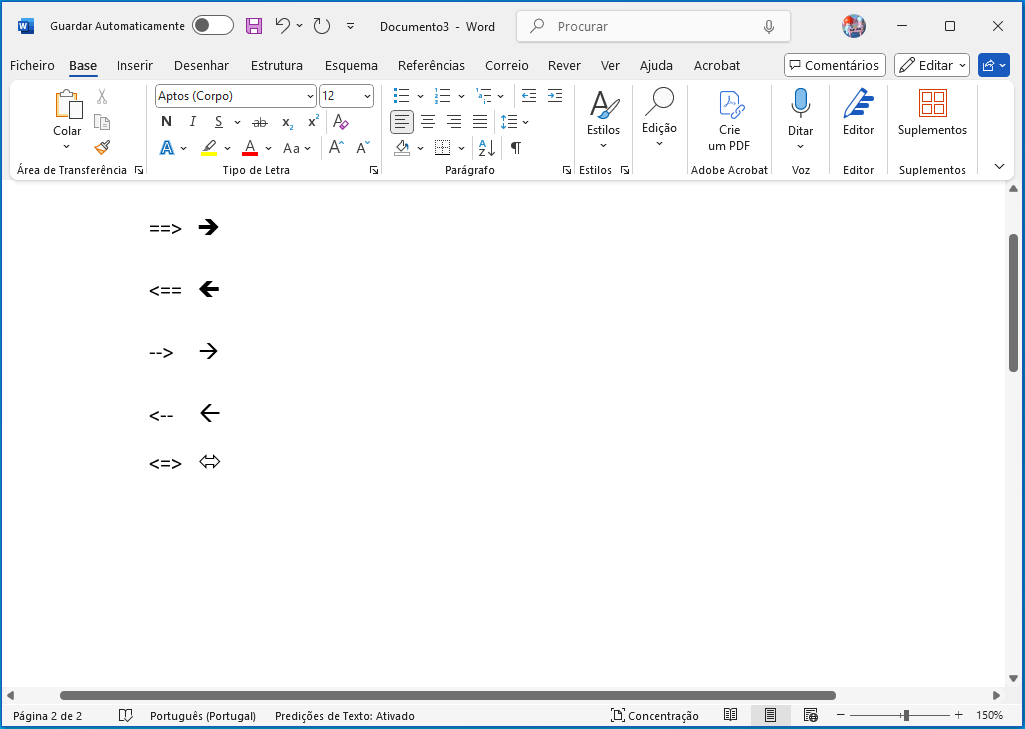
Task: Click the zoom slider handle in status bar
Action: tap(906, 715)
